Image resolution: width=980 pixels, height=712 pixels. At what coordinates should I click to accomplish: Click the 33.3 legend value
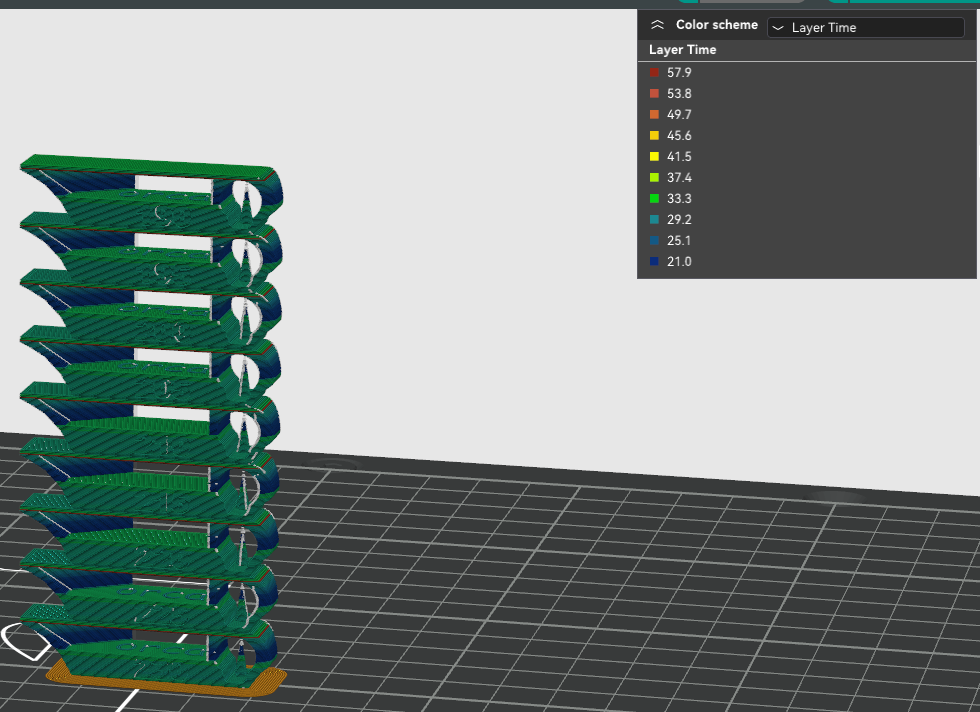(x=679, y=199)
